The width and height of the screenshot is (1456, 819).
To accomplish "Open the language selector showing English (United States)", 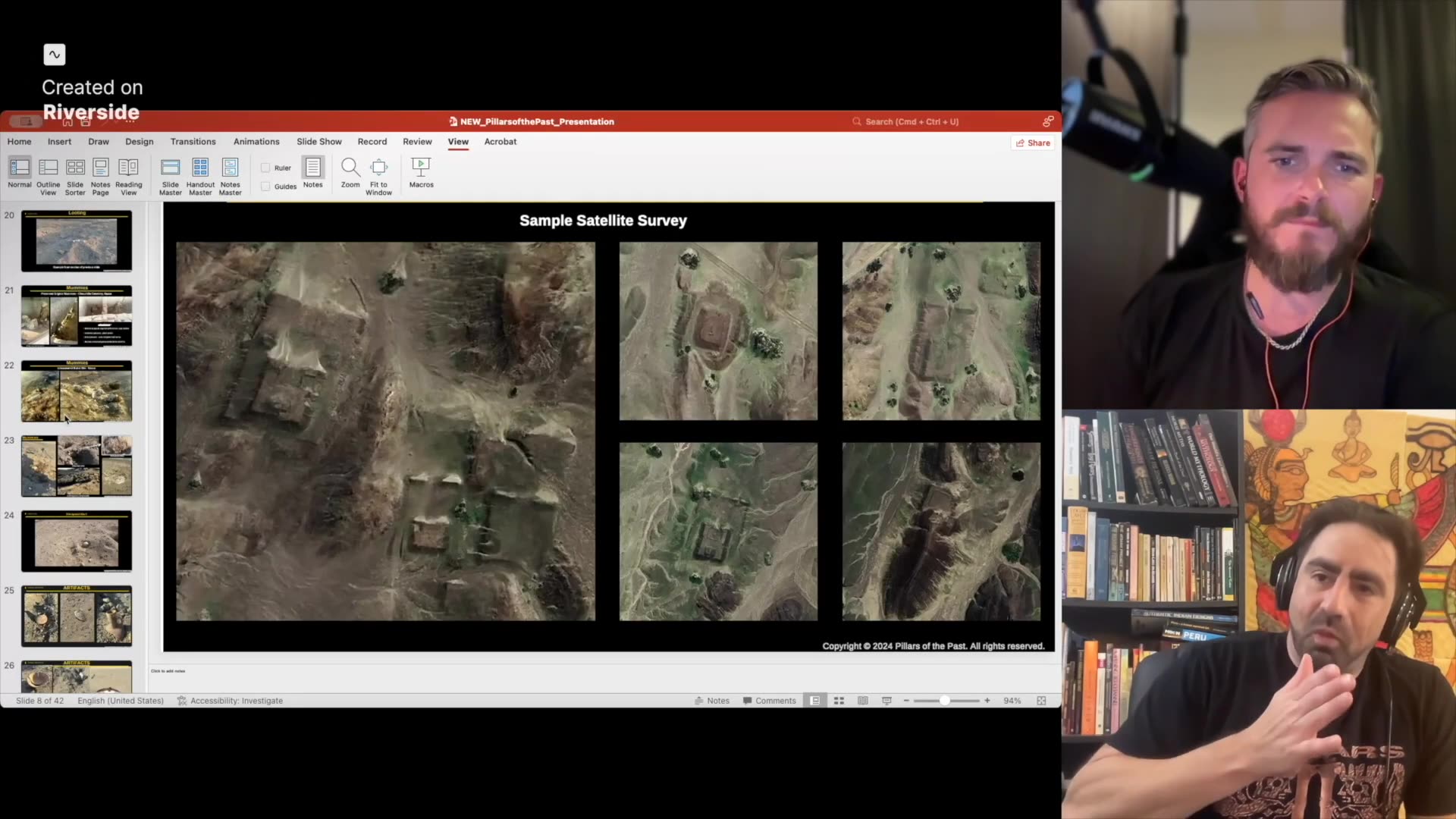I will 119,701.
